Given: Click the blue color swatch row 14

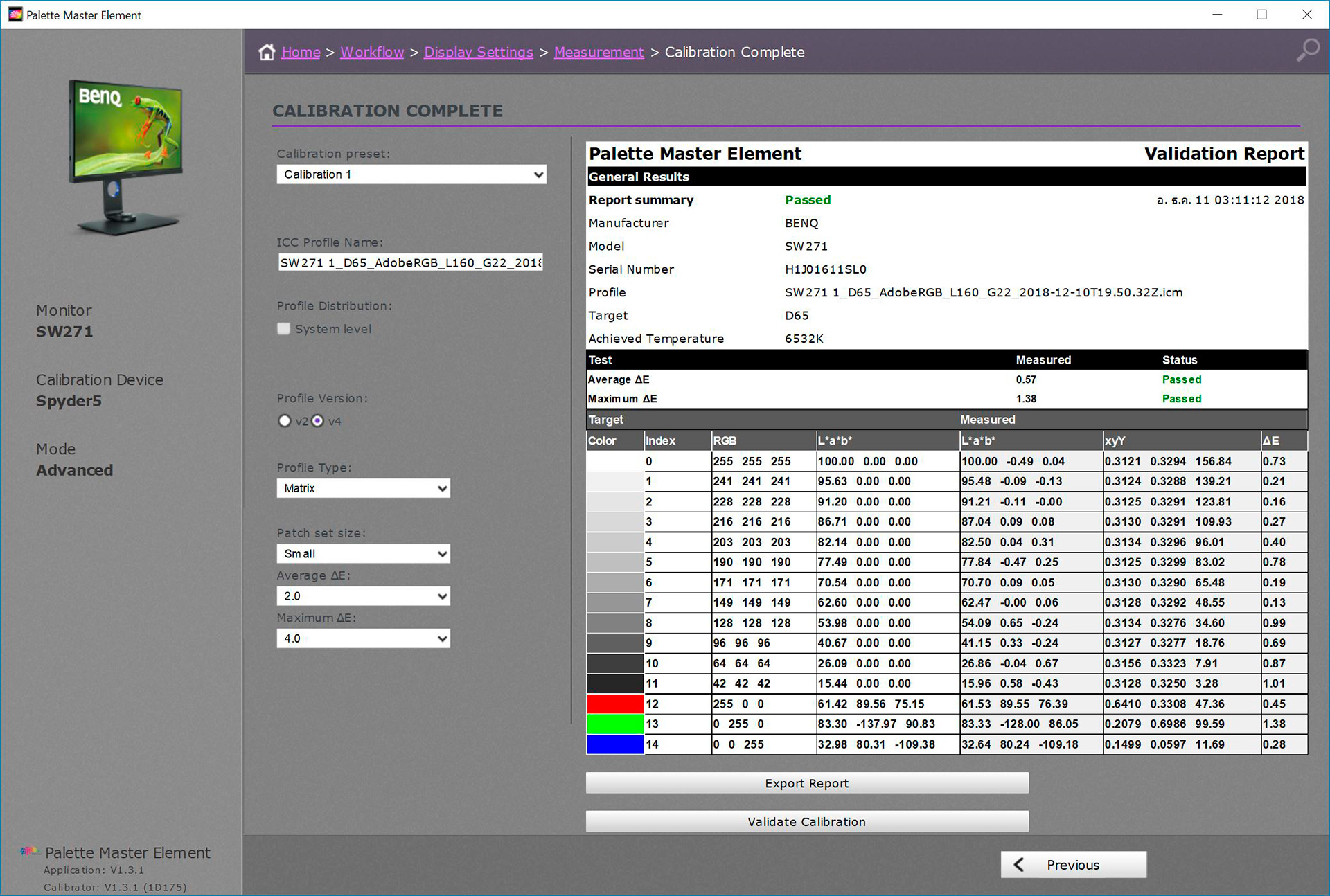Looking at the screenshot, I should pos(615,744).
